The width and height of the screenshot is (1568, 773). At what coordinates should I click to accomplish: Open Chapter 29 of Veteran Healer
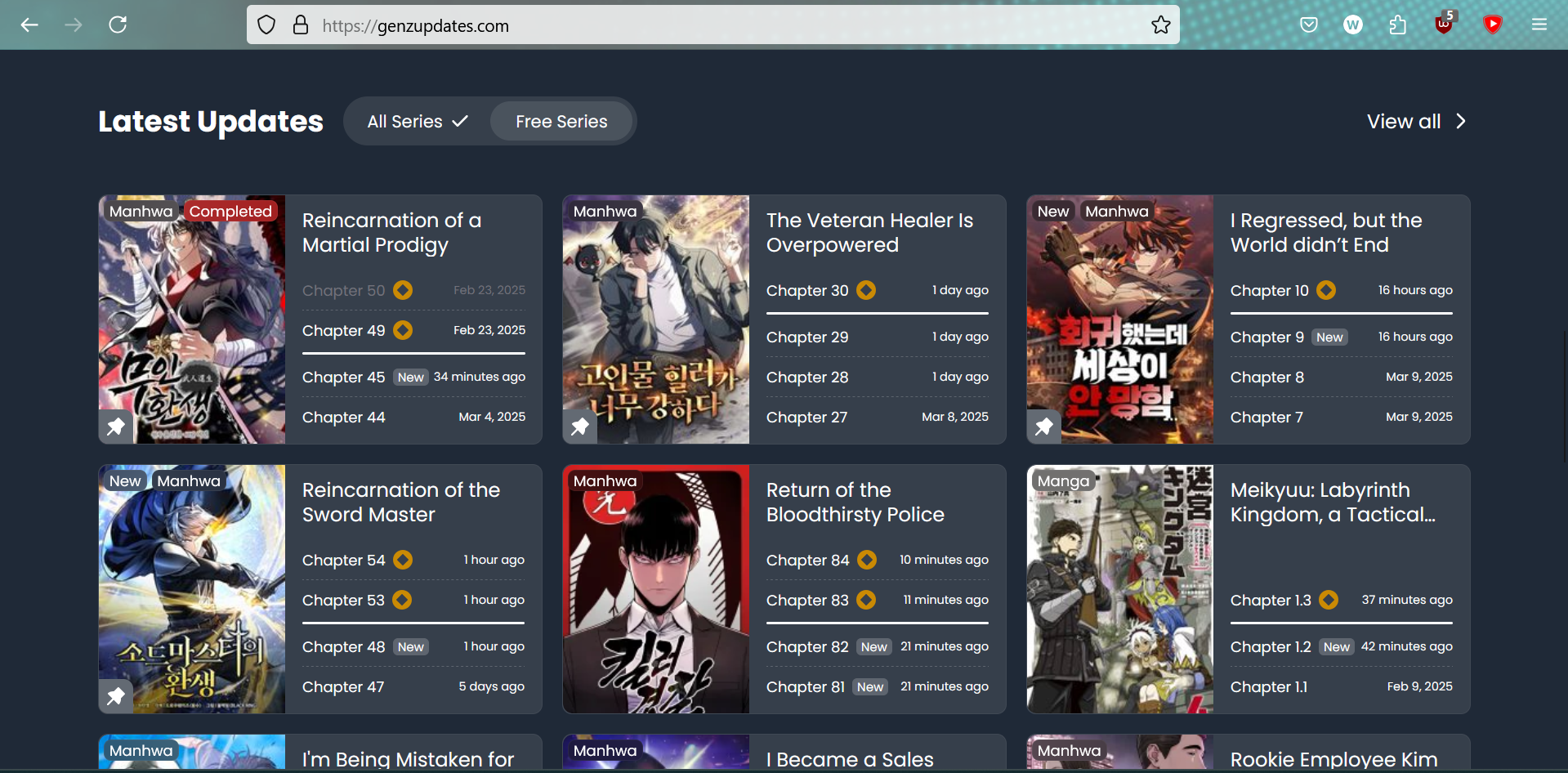pos(807,337)
